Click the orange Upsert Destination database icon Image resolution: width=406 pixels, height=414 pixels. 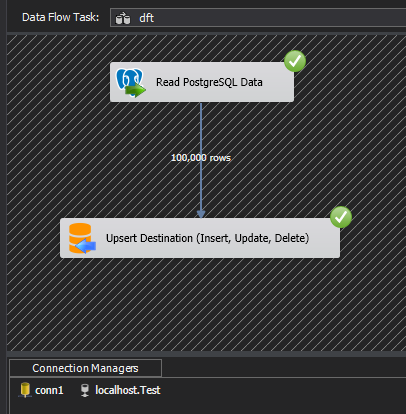(x=82, y=238)
